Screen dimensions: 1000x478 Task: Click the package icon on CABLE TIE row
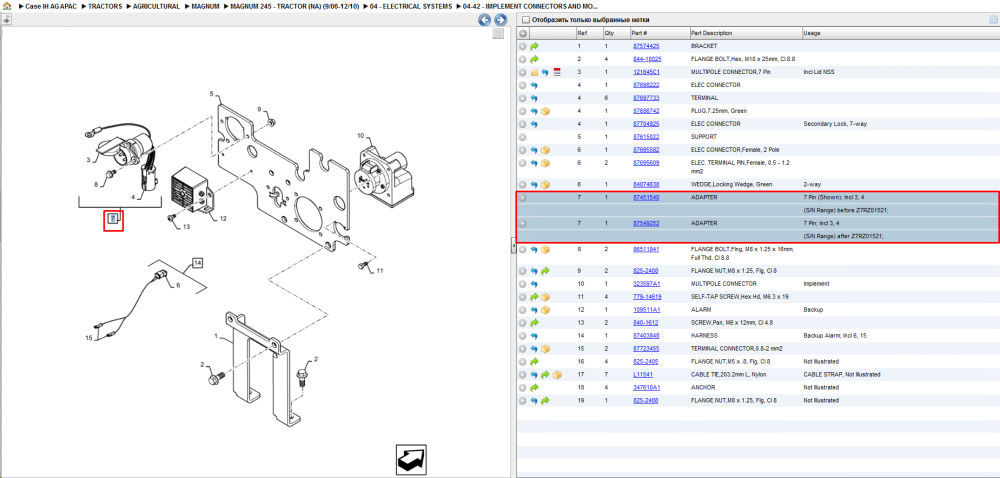556,375
